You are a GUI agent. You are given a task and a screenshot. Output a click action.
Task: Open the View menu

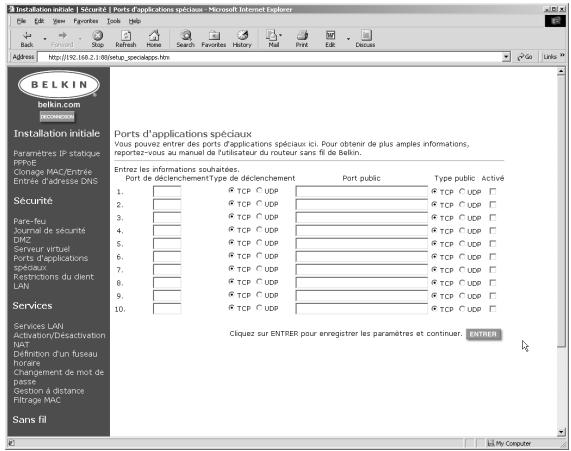(x=59, y=21)
